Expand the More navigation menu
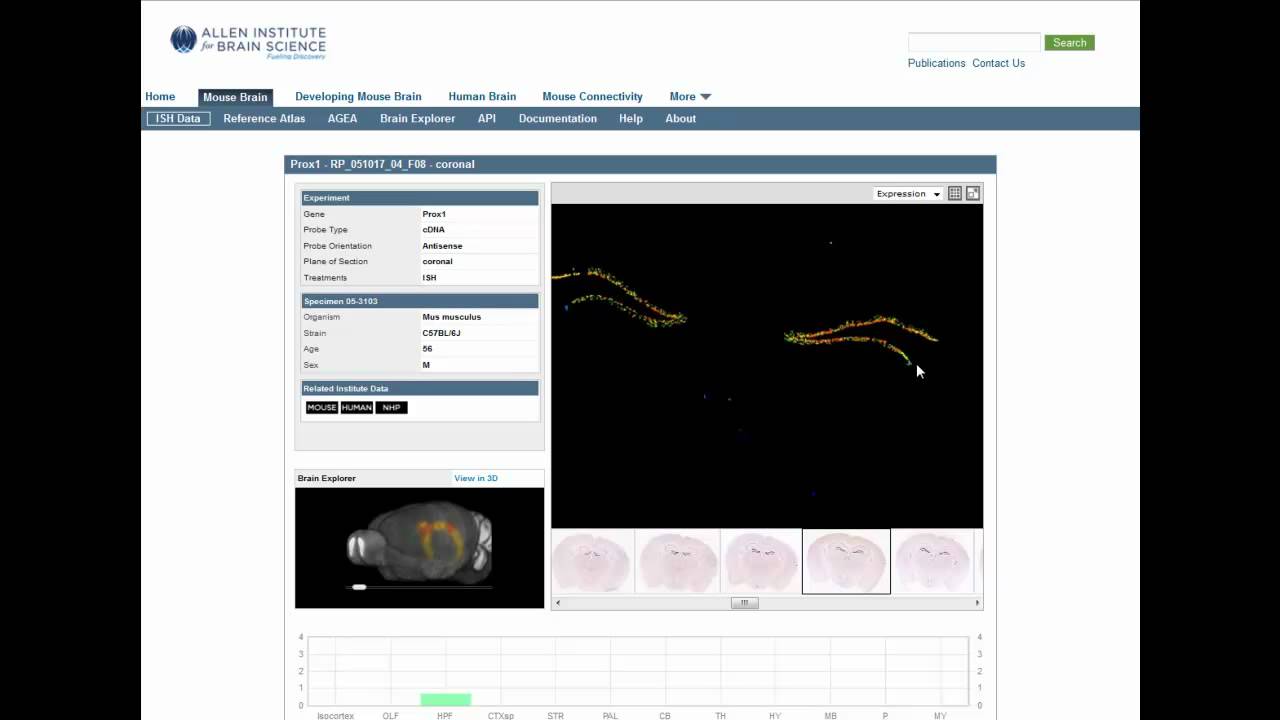Viewport: 1280px width, 720px height. 689,96
